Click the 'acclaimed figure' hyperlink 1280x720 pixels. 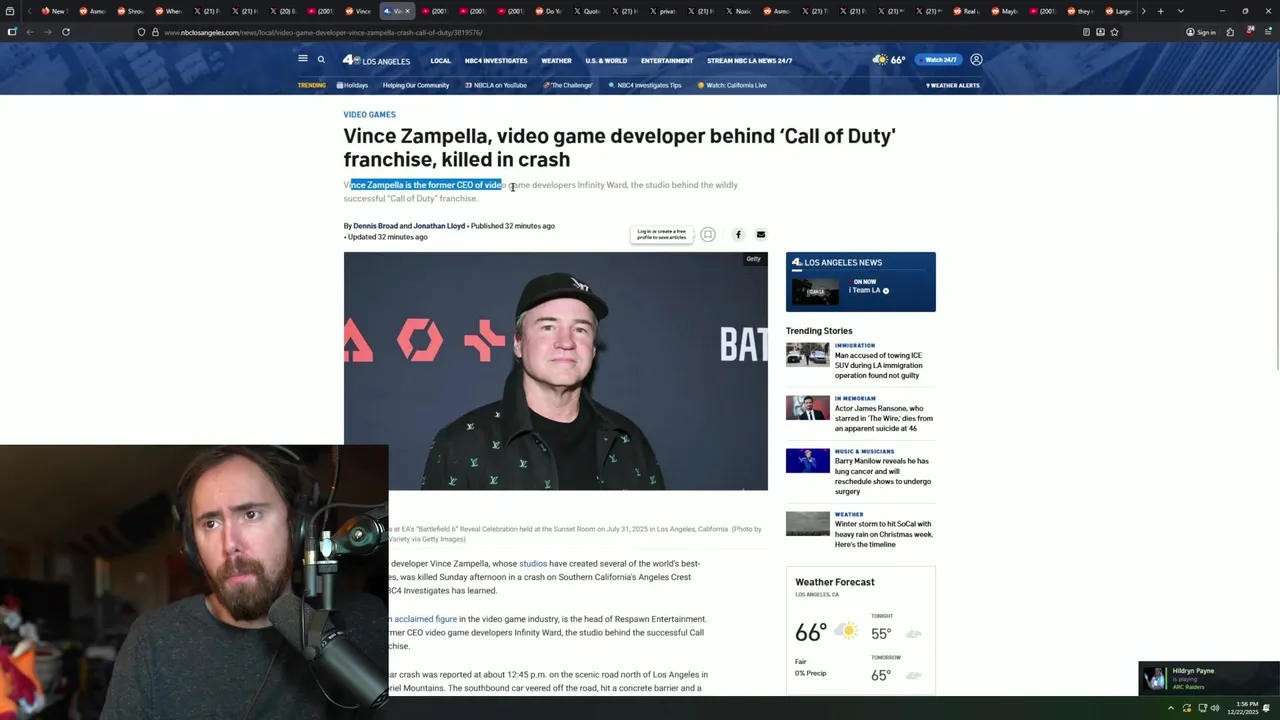tap(424, 619)
